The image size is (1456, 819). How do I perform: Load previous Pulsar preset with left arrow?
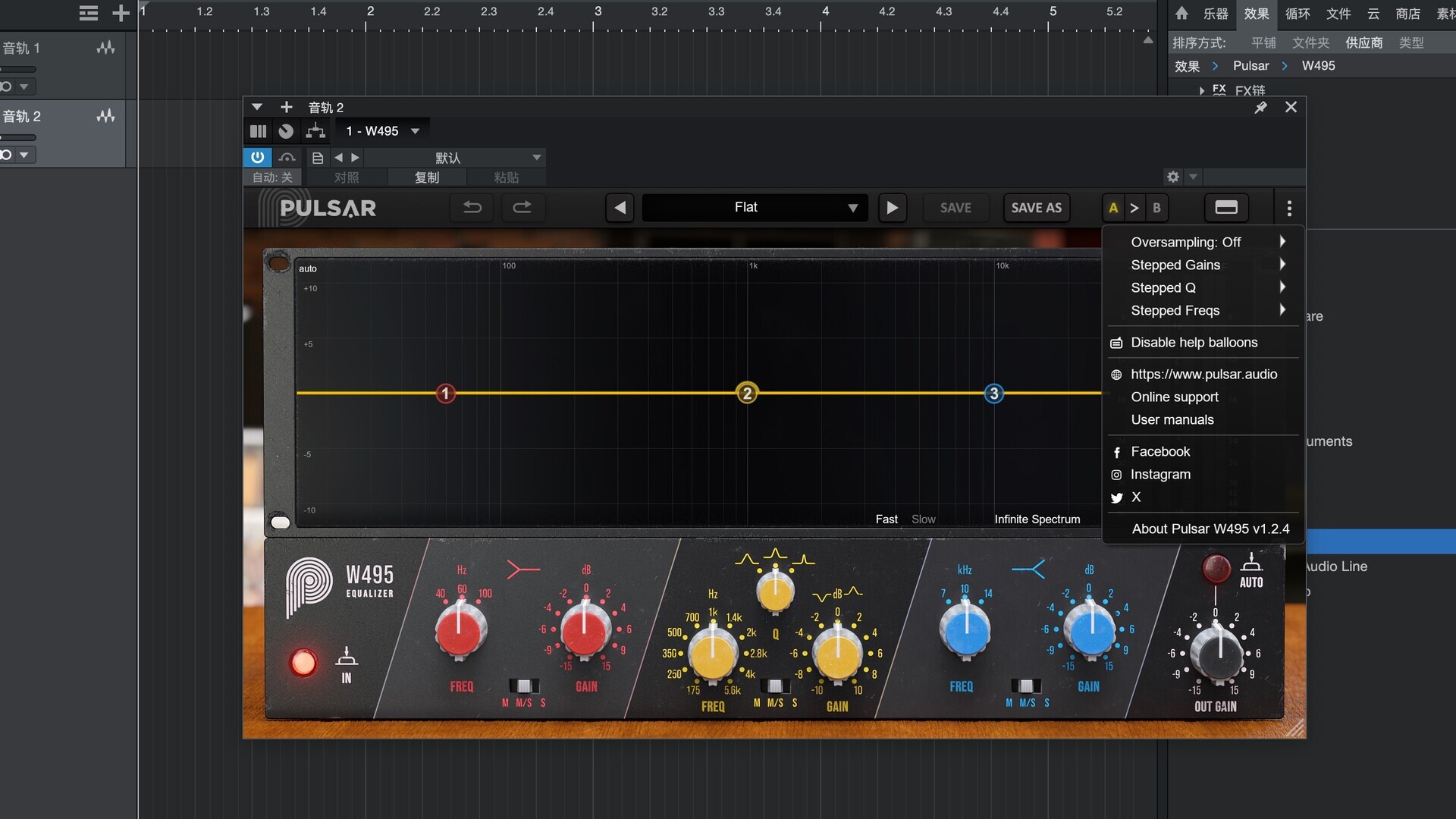coord(620,208)
